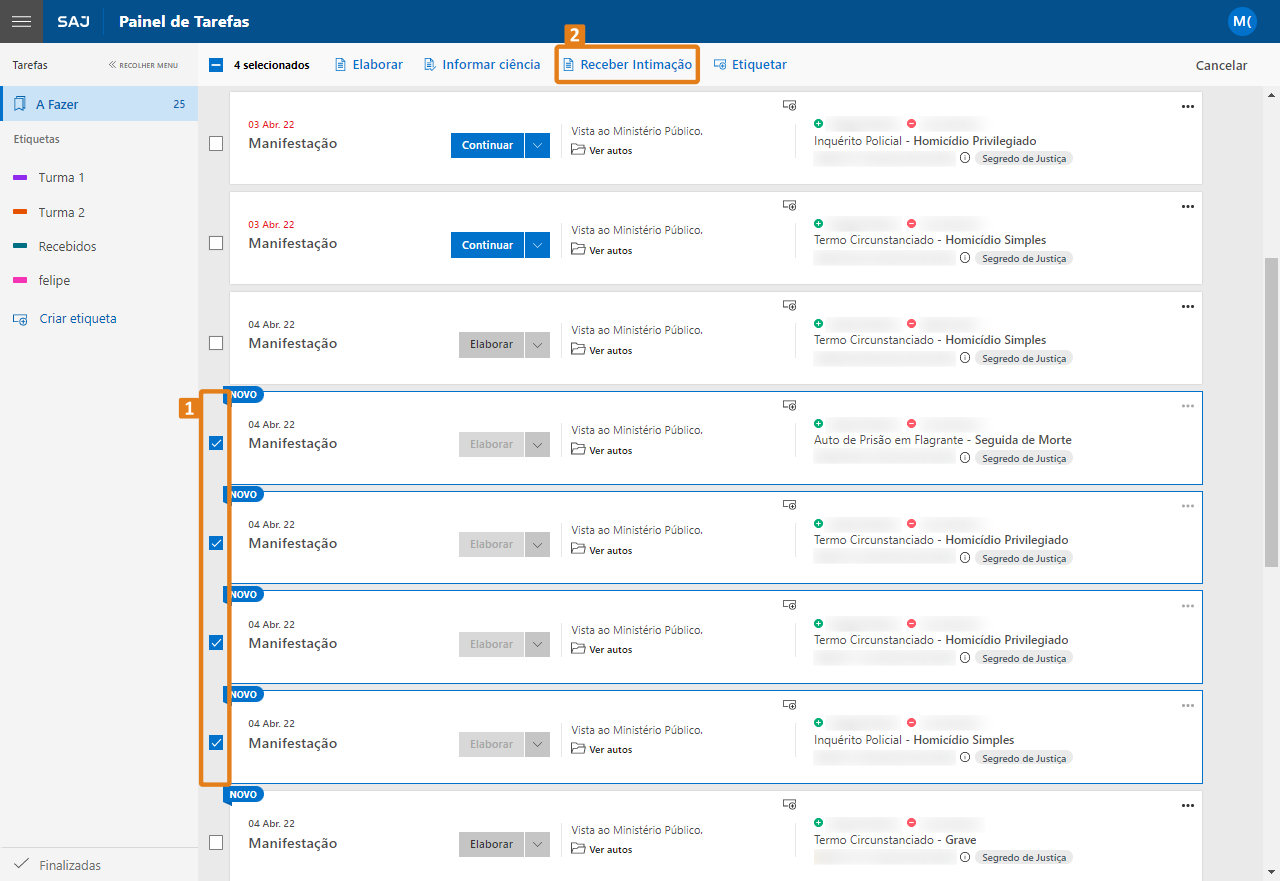The width and height of the screenshot is (1280, 881).
Task: Uncheck the Auto de Prisão em Flagrante task
Action: 216,443
